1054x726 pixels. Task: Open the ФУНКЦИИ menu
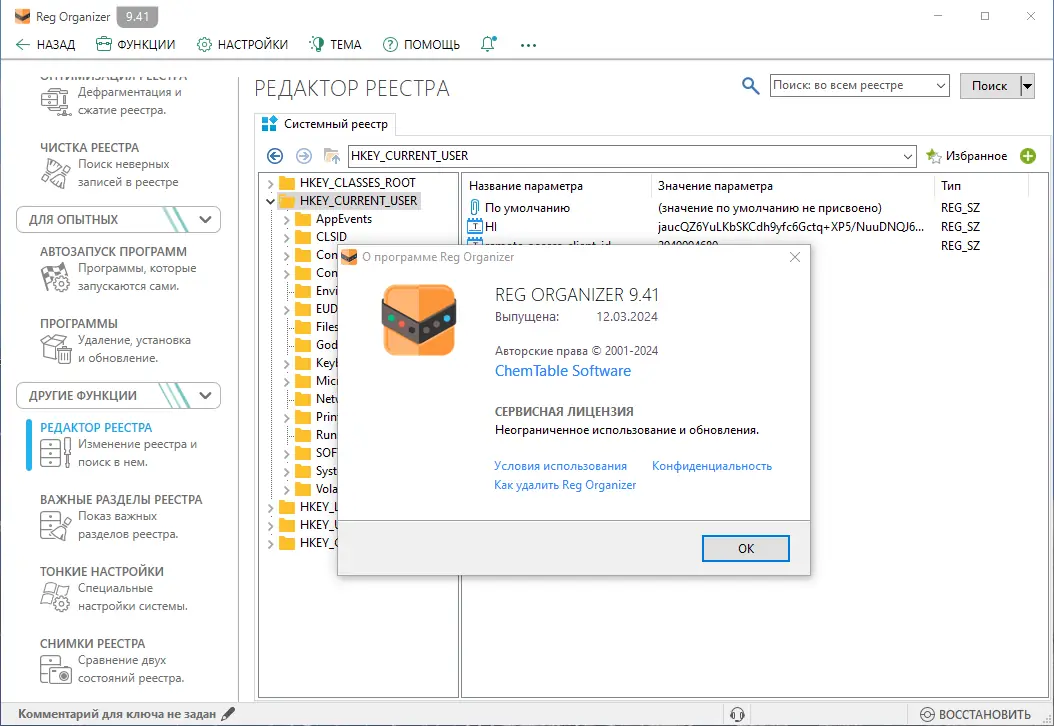point(135,44)
